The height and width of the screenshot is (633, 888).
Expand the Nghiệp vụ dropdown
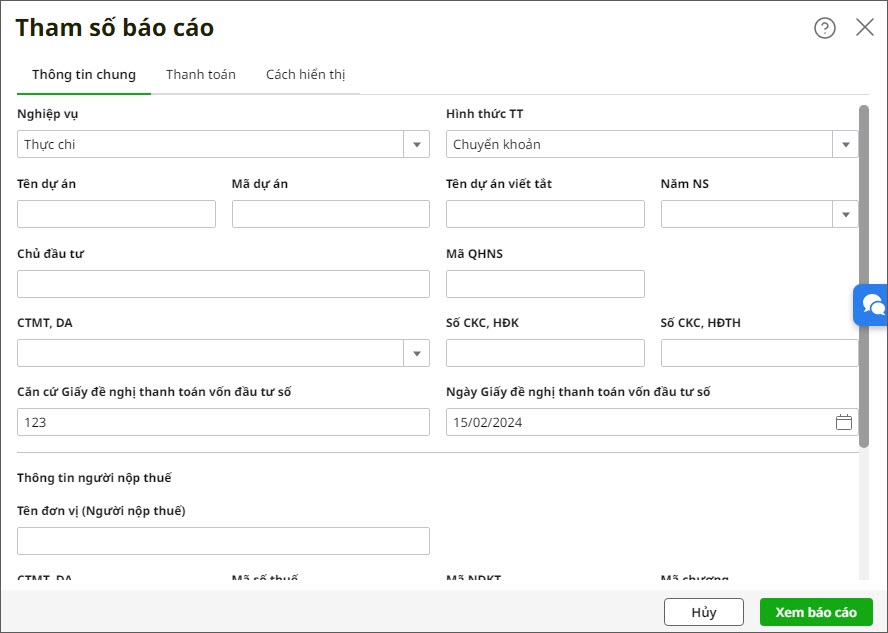(417, 145)
